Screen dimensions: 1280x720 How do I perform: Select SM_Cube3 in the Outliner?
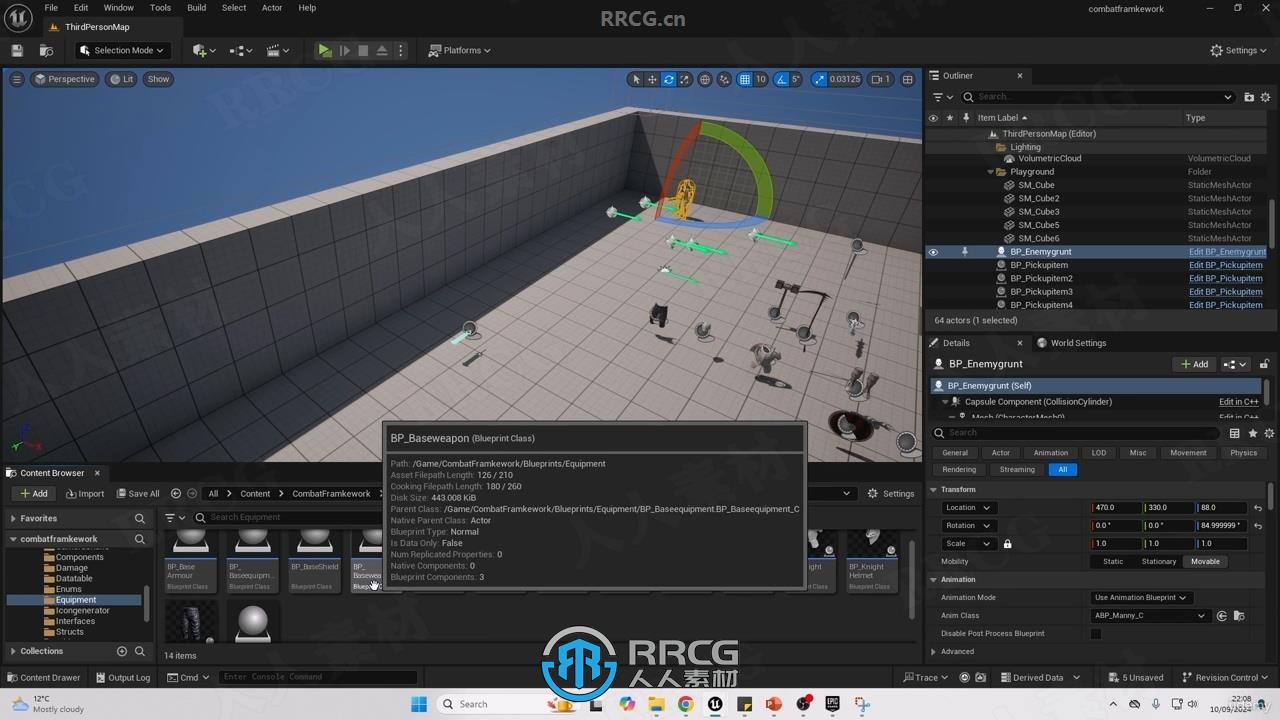(1038, 212)
